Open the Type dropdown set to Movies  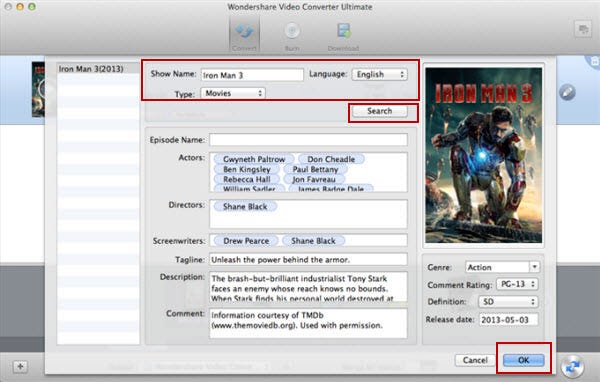pyautogui.click(x=233, y=93)
